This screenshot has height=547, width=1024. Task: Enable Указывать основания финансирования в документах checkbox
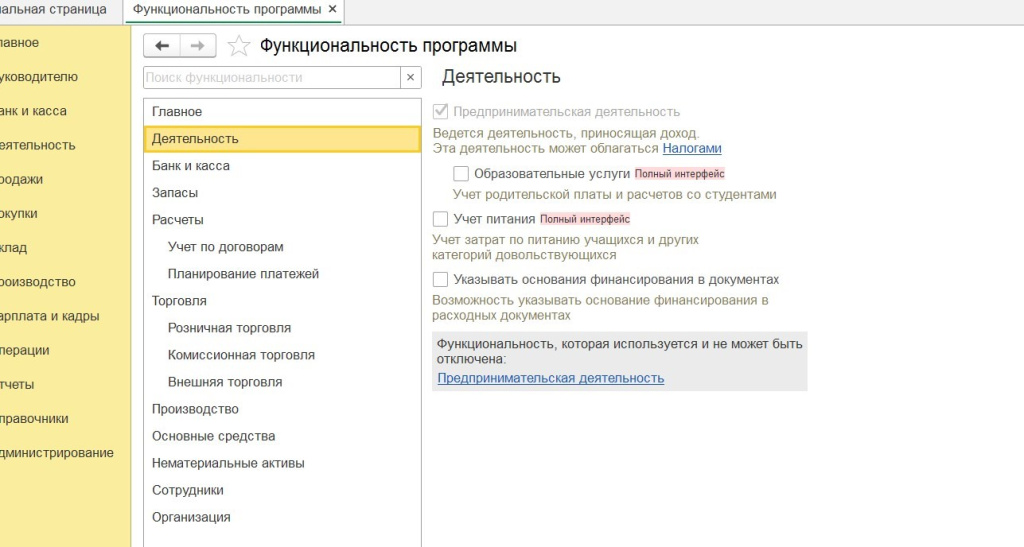[x=440, y=280]
